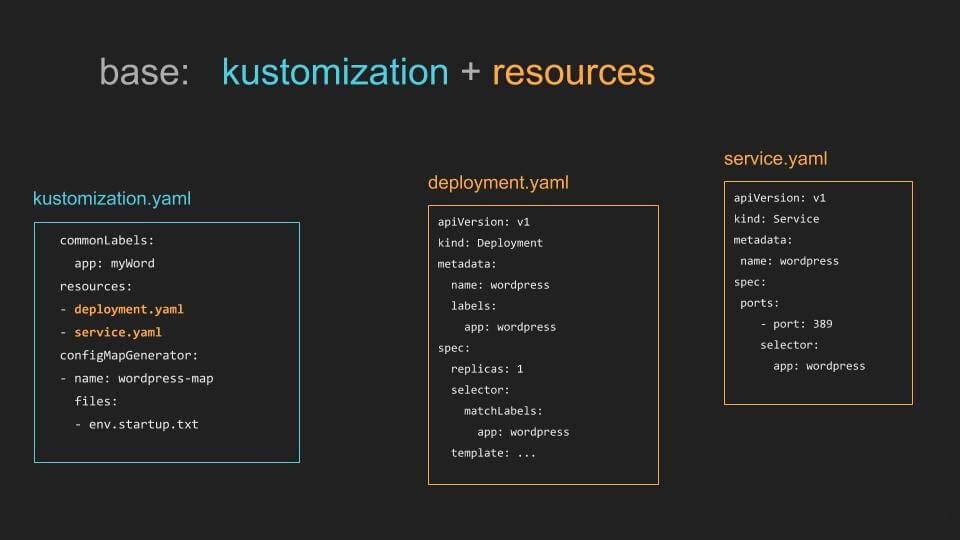The image size is (960, 540).
Task: Click "apiVersion: v1" in the service box
Action: tap(780, 198)
